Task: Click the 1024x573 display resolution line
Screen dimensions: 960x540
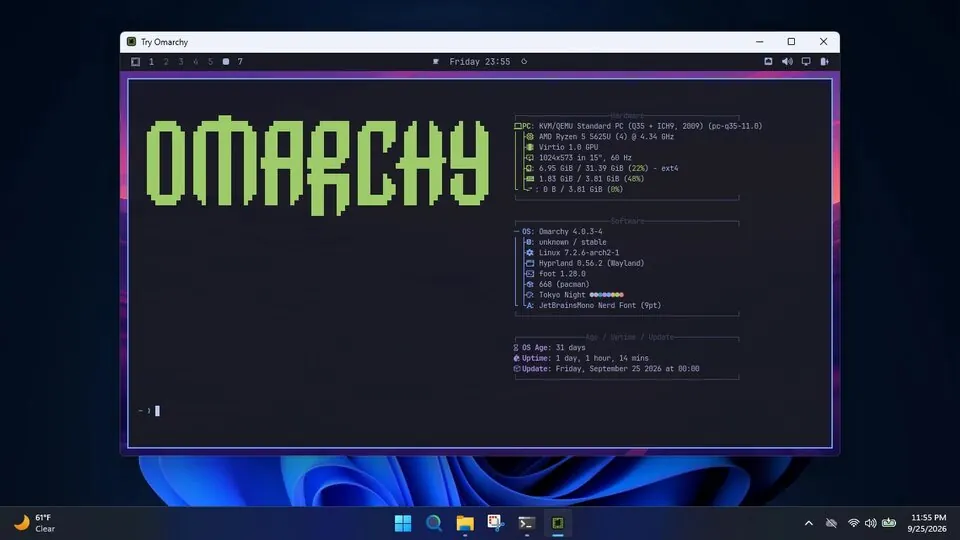Action: tap(579, 157)
